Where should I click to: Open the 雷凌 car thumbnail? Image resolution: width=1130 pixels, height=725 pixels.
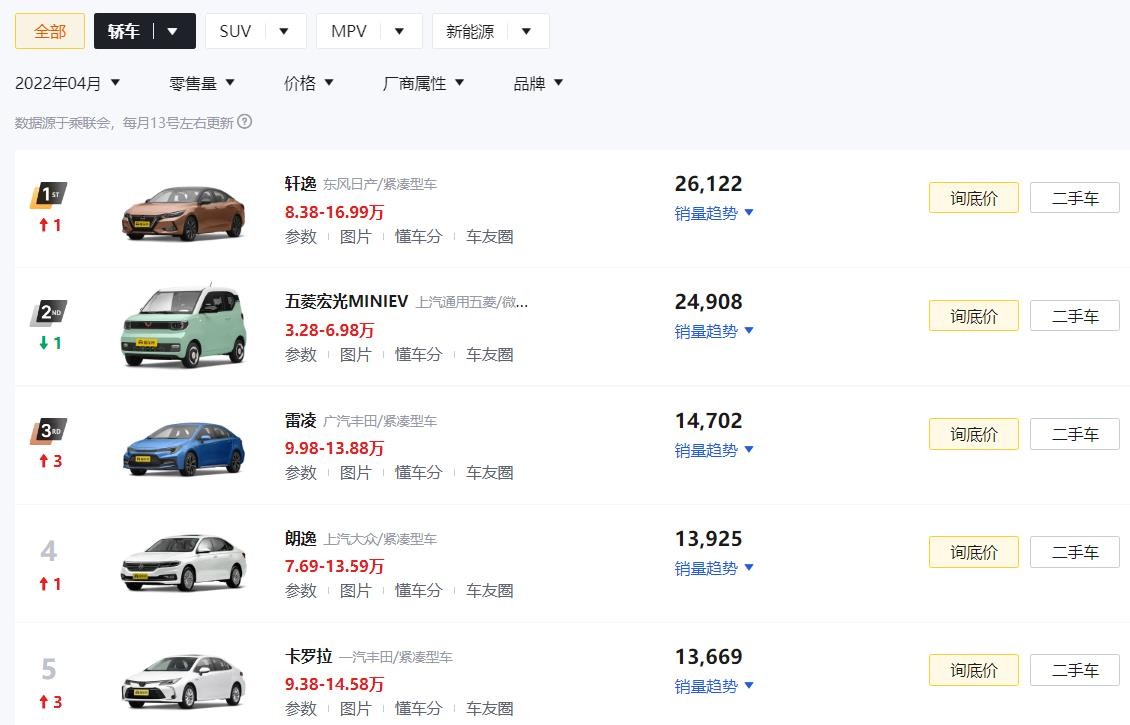tap(184, 448)
